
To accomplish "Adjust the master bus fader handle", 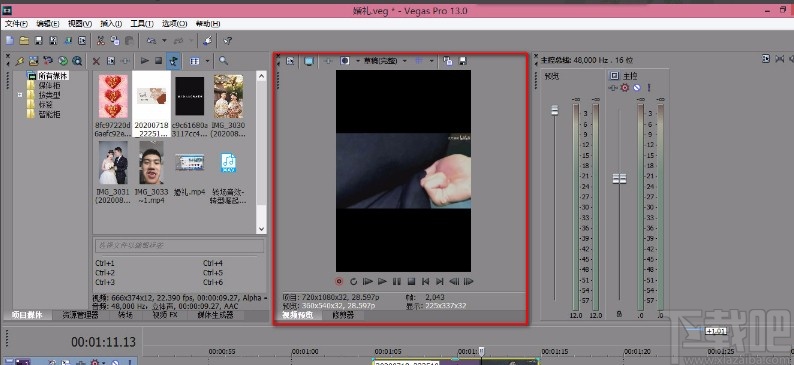I will coord(619,179).
